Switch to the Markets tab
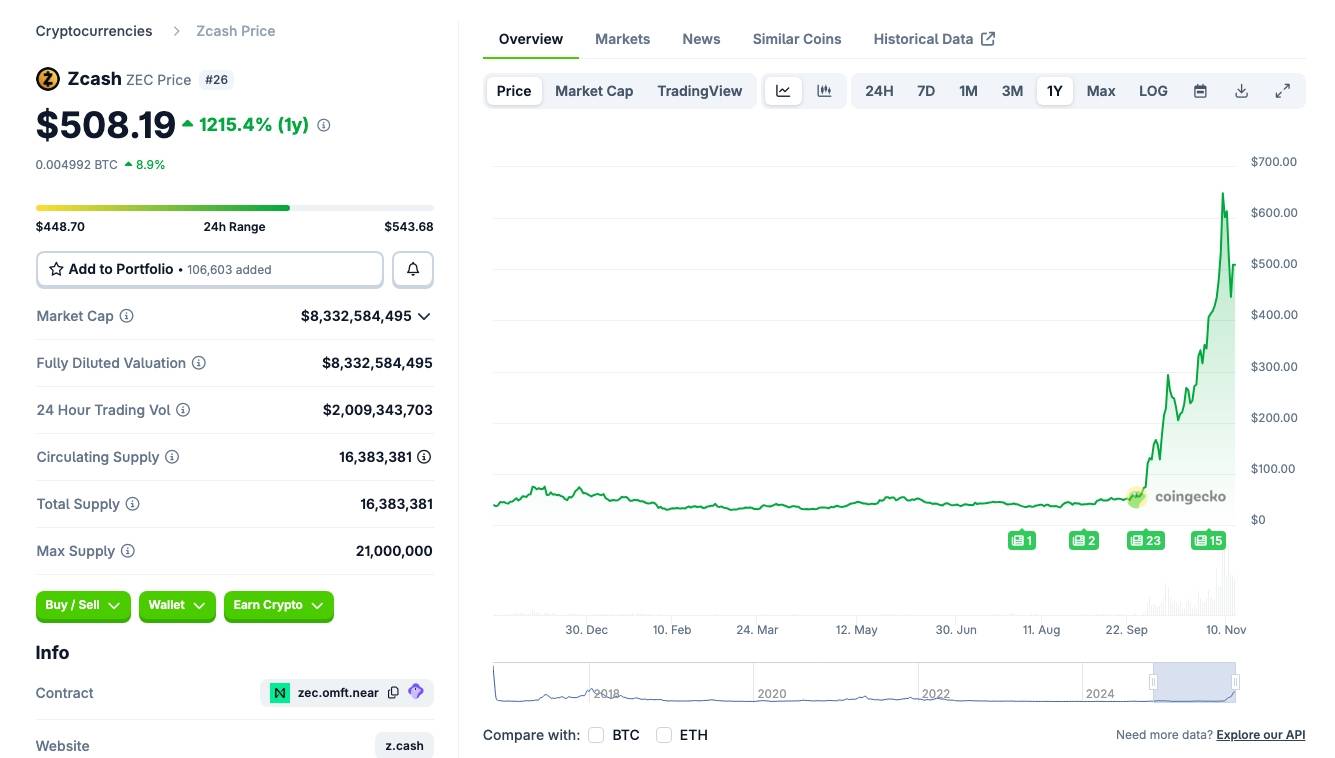This screenshot has height=758, width=1335. pyautogui.click(x=622, y=39)
